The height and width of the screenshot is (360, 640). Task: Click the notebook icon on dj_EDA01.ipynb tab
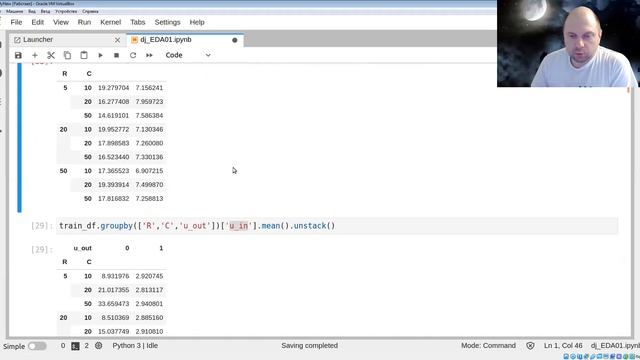[134, 40]
